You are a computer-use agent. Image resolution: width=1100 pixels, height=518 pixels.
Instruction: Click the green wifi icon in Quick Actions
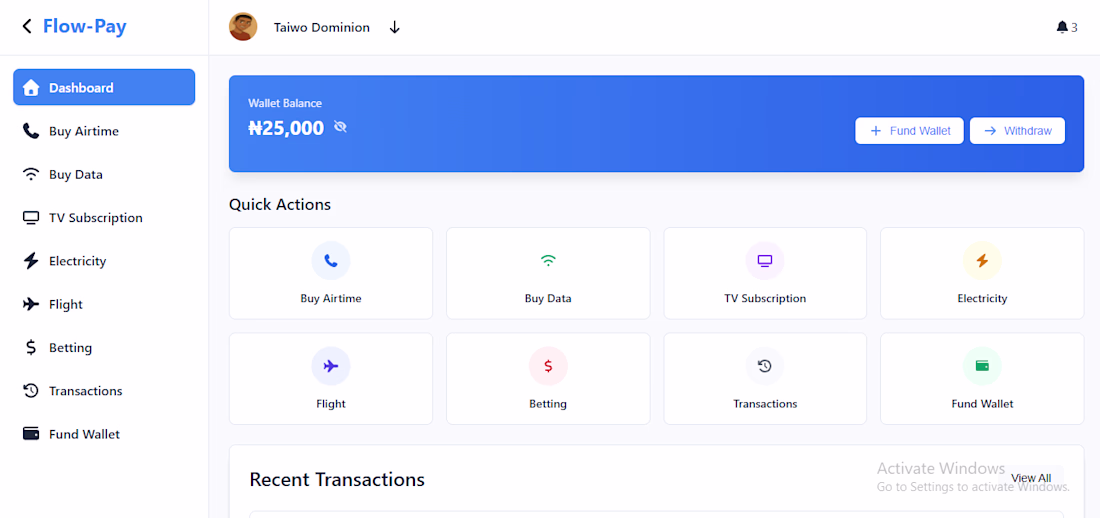[x=548, y=260]
